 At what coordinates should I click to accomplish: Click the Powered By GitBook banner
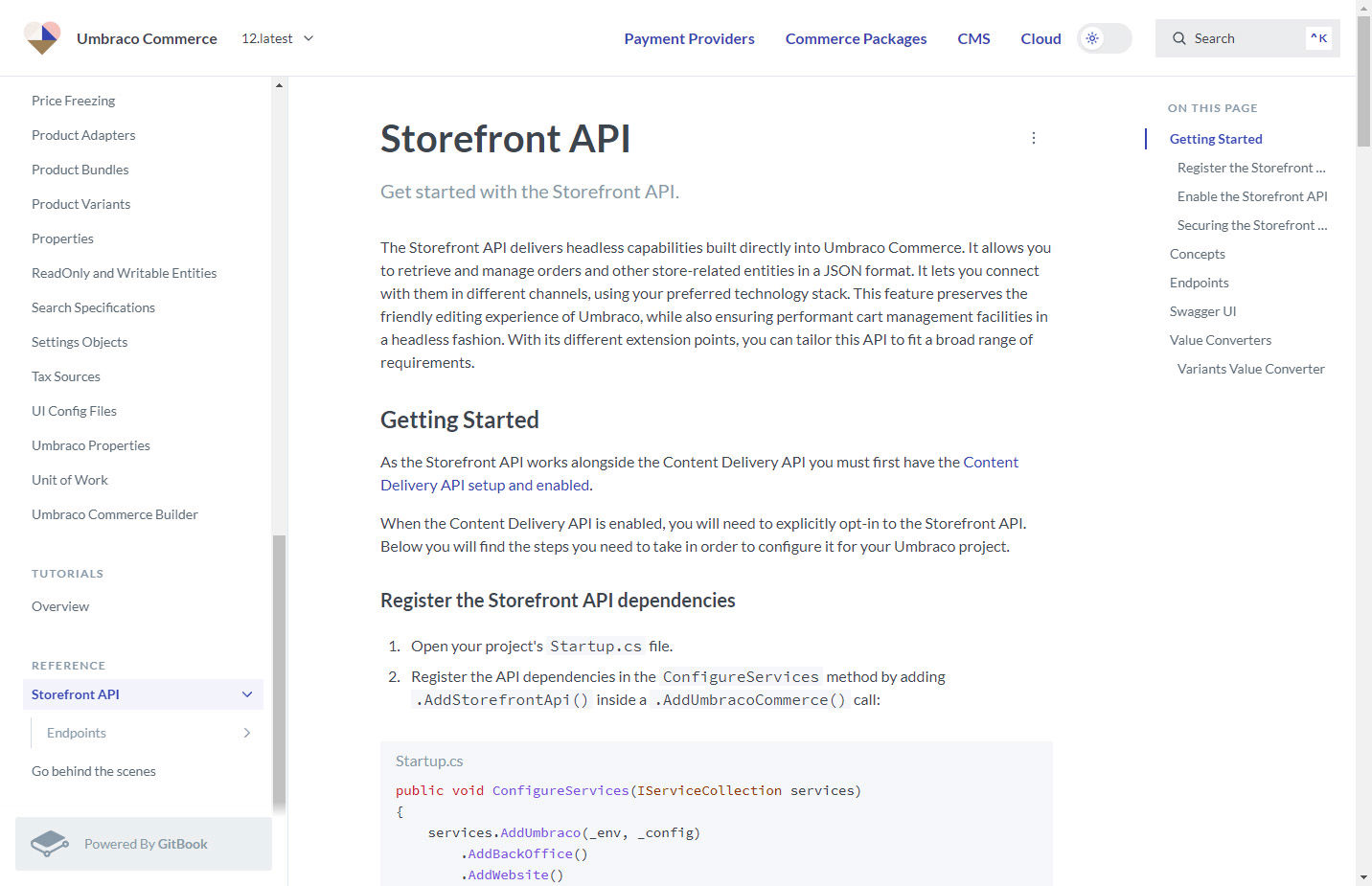pyautogui.click(x=144, y=844)
